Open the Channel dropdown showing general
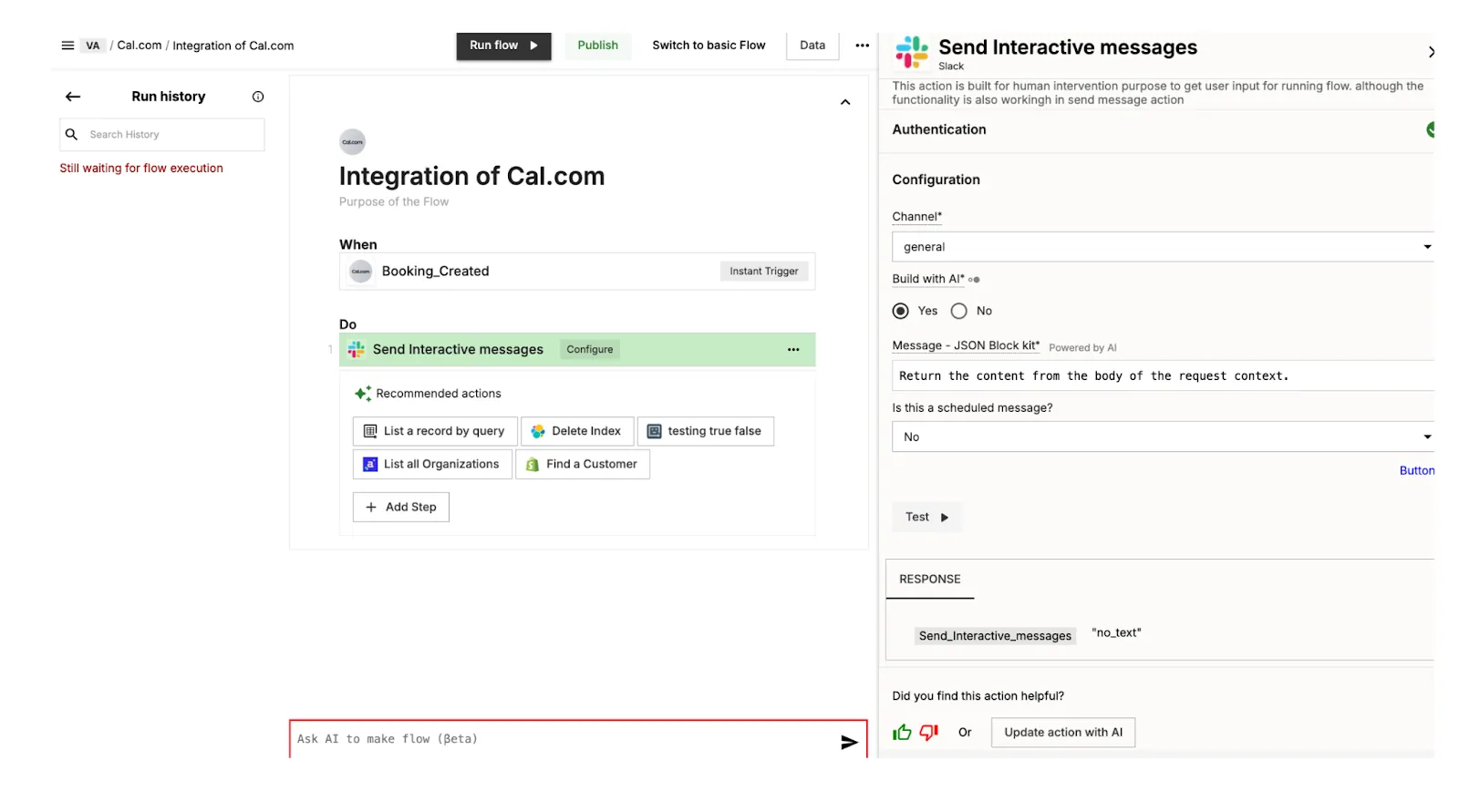1459x812 pixels. click(1162, 247)
